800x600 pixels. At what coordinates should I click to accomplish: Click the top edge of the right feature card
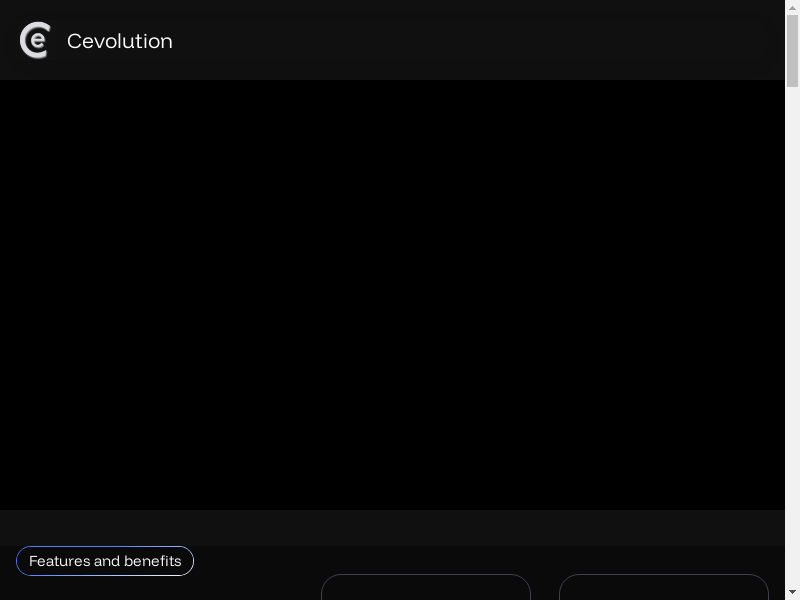pos(663,575)
